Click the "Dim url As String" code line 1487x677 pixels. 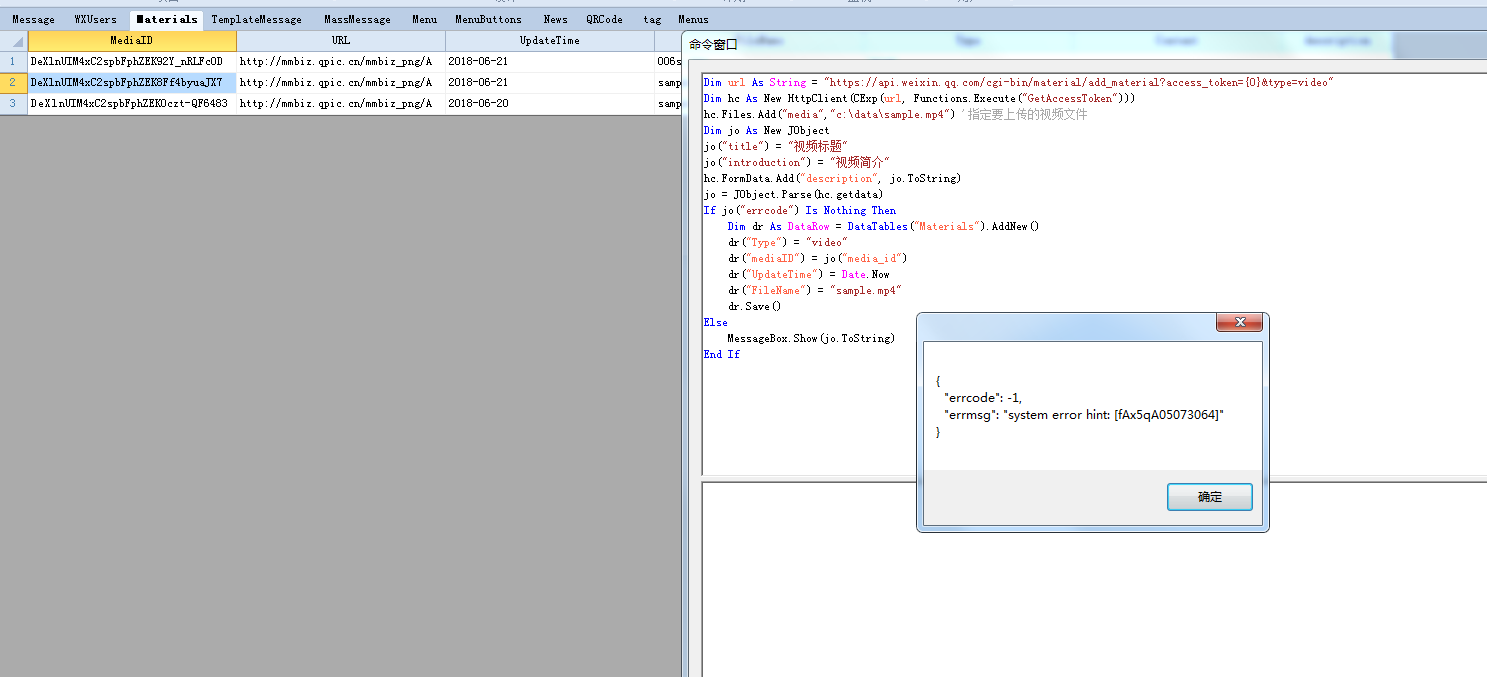(1018, 83)
